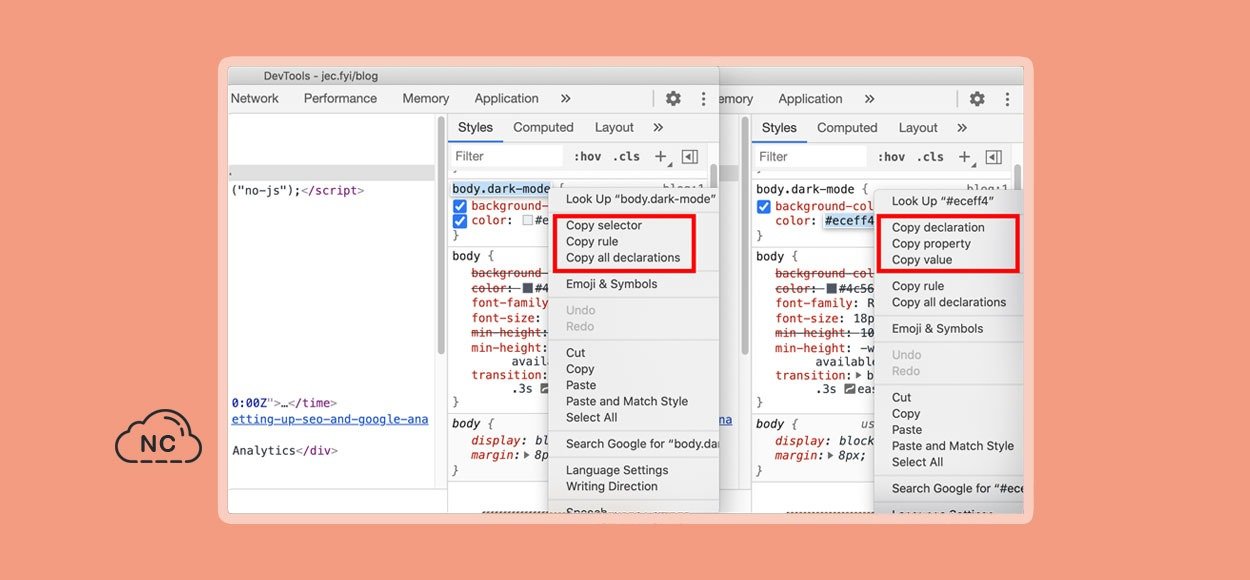Open Application tab in left window
This screenshot has height=580, width=1250.
(506, 98)
